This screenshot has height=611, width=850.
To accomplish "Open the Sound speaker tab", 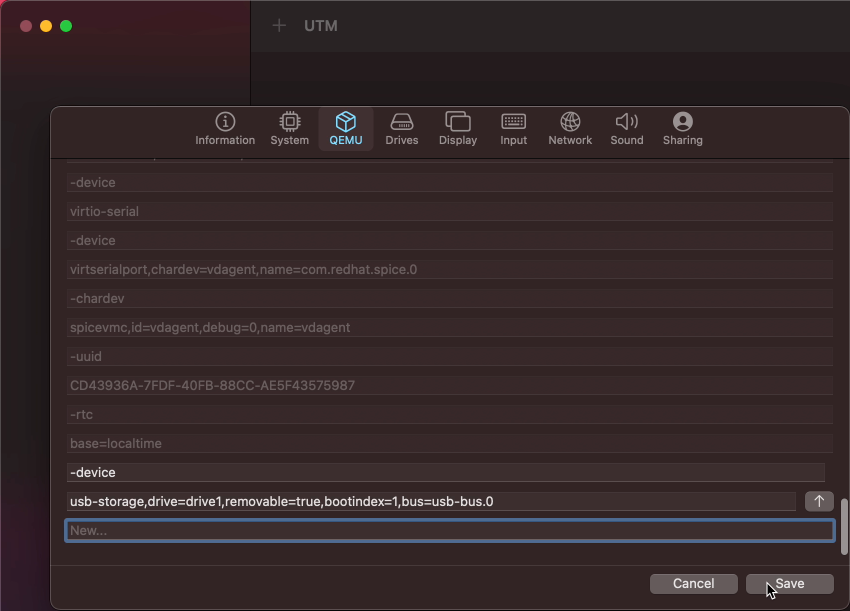I will pos(627,129).
